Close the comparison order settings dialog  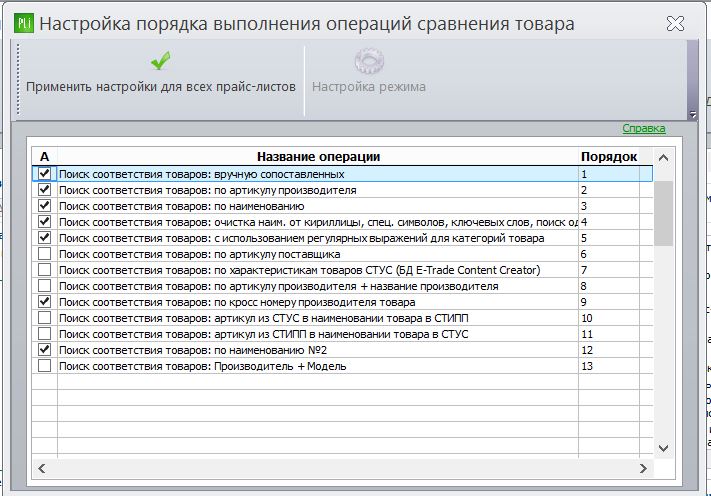click(x=675, y=24)
